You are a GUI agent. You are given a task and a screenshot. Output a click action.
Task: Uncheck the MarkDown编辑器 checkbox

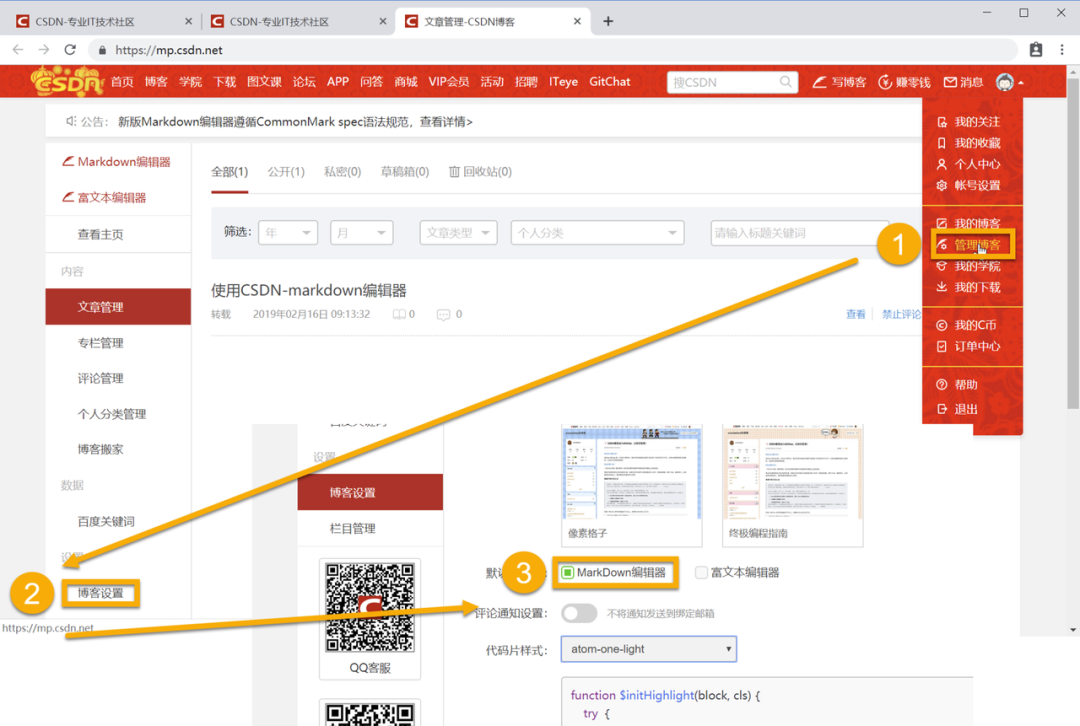click(568, 574)
